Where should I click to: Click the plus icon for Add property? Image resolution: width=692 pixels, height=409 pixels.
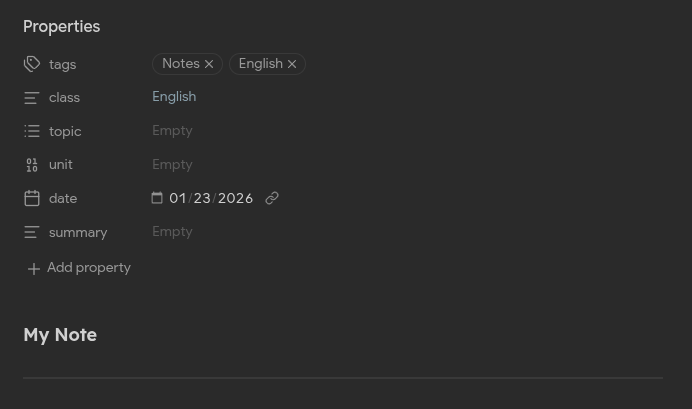click(34, 268)
